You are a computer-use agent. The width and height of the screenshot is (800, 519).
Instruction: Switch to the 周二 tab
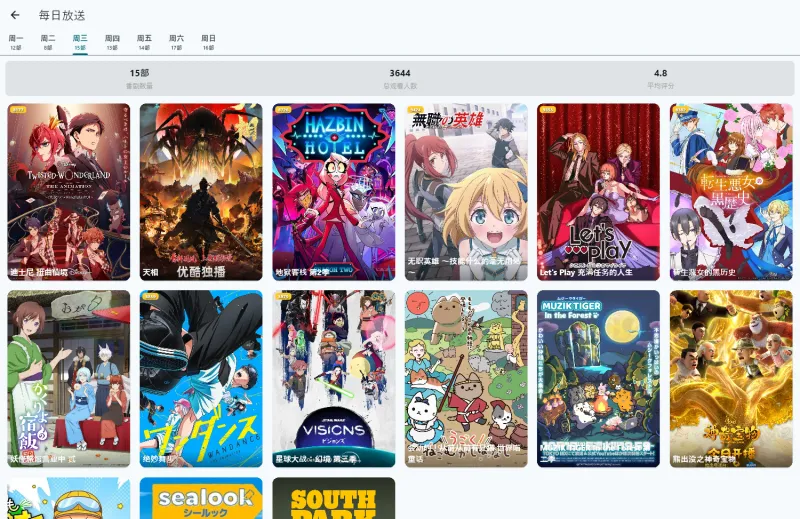point(48,42)
